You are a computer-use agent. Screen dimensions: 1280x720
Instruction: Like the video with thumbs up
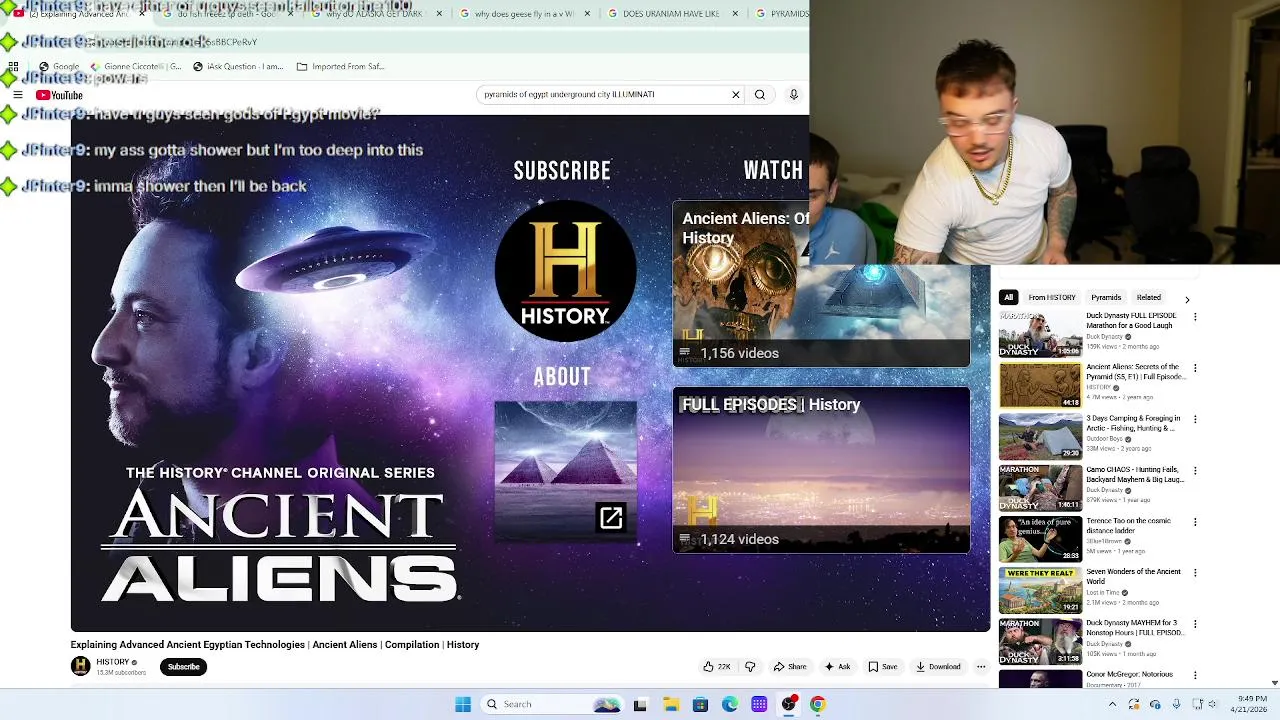coord(716,667)
